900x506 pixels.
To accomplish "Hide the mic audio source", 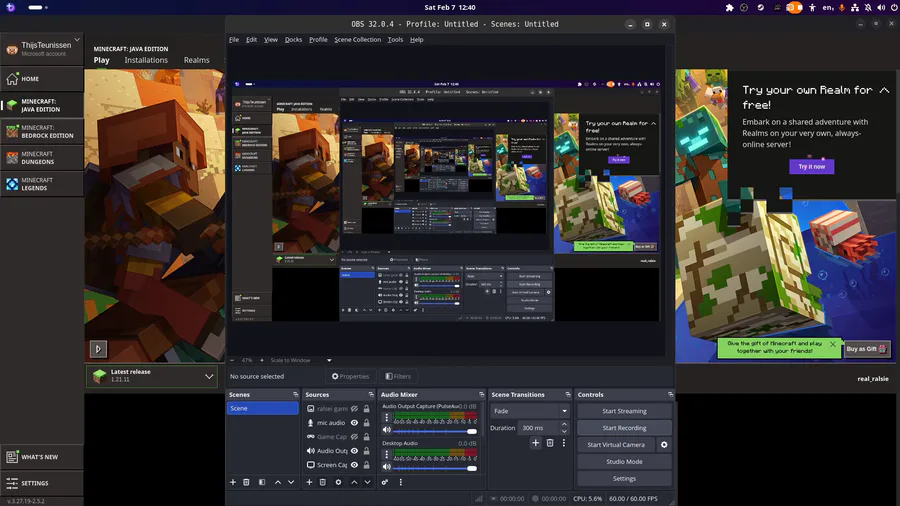I will coord(354,423).
